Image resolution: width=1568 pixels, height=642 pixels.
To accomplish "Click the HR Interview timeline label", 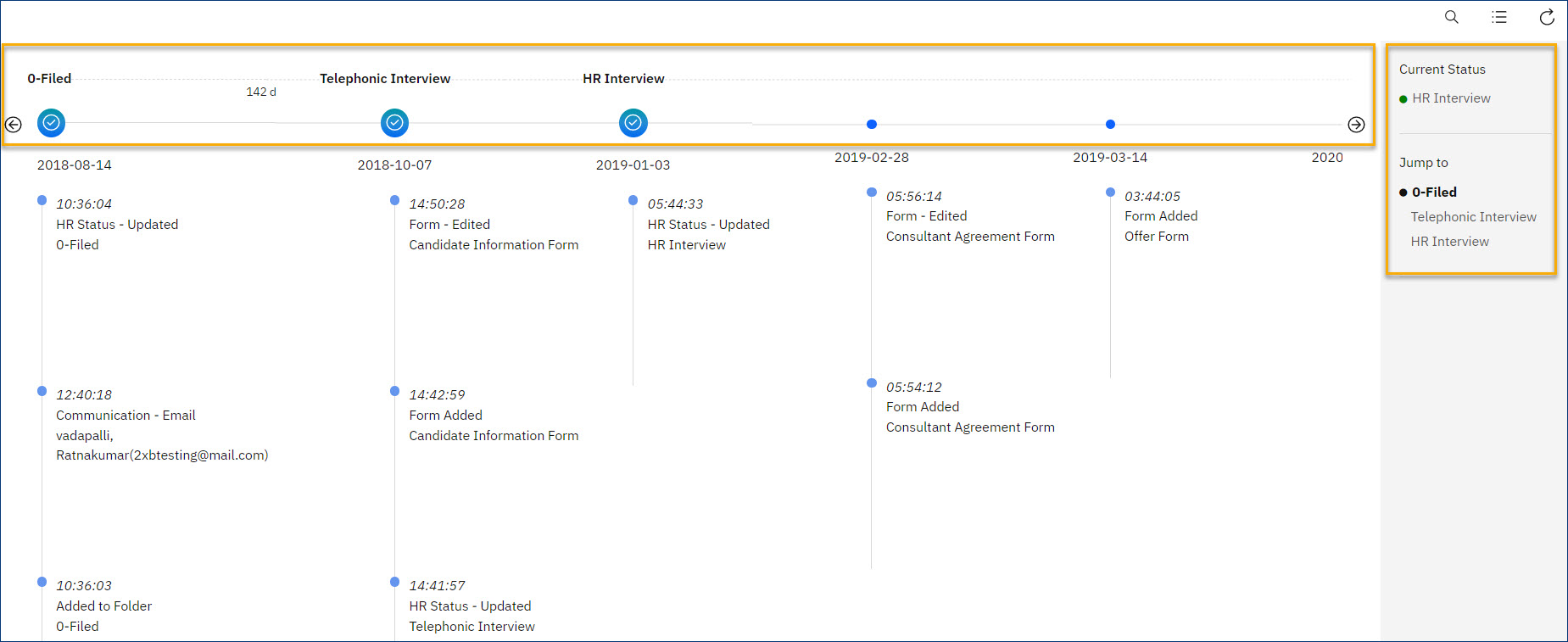I will pos(623,79).
